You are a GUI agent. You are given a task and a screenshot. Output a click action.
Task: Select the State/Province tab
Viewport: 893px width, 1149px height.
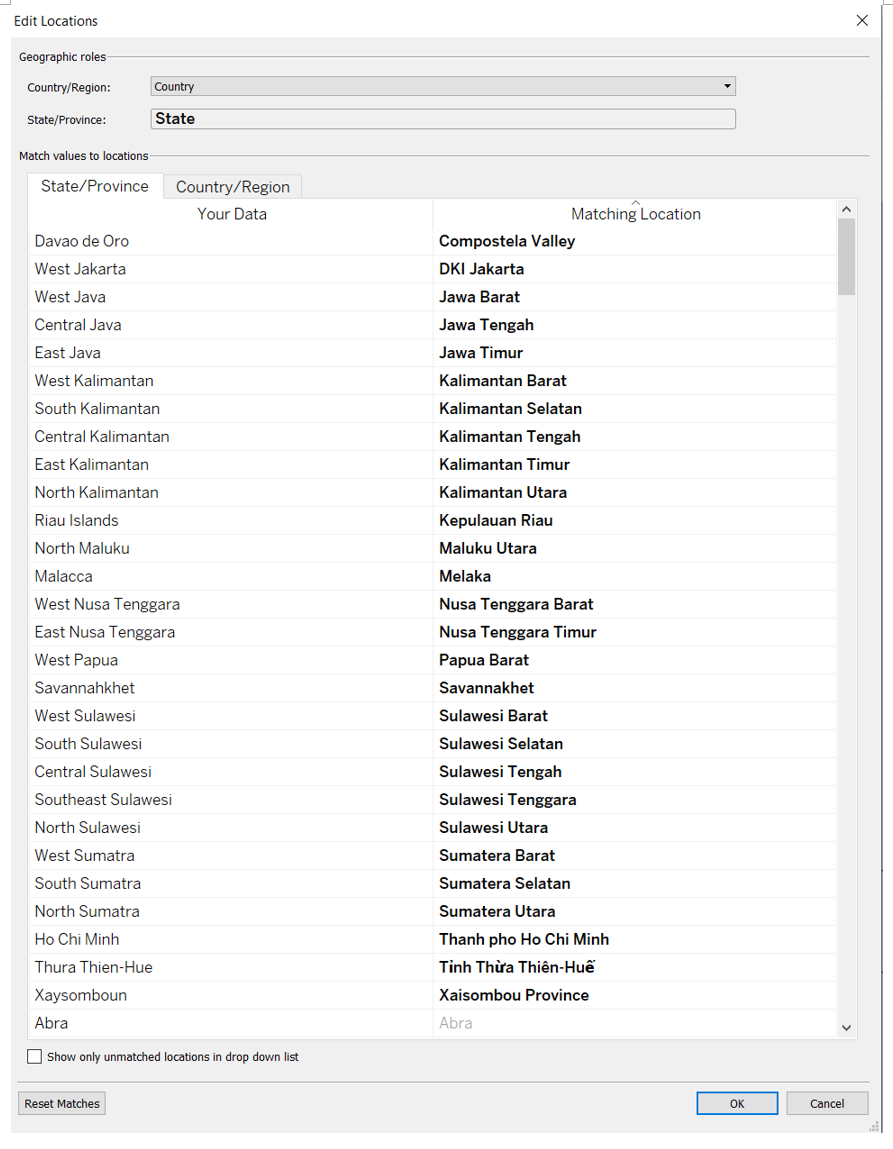[95, 186]
